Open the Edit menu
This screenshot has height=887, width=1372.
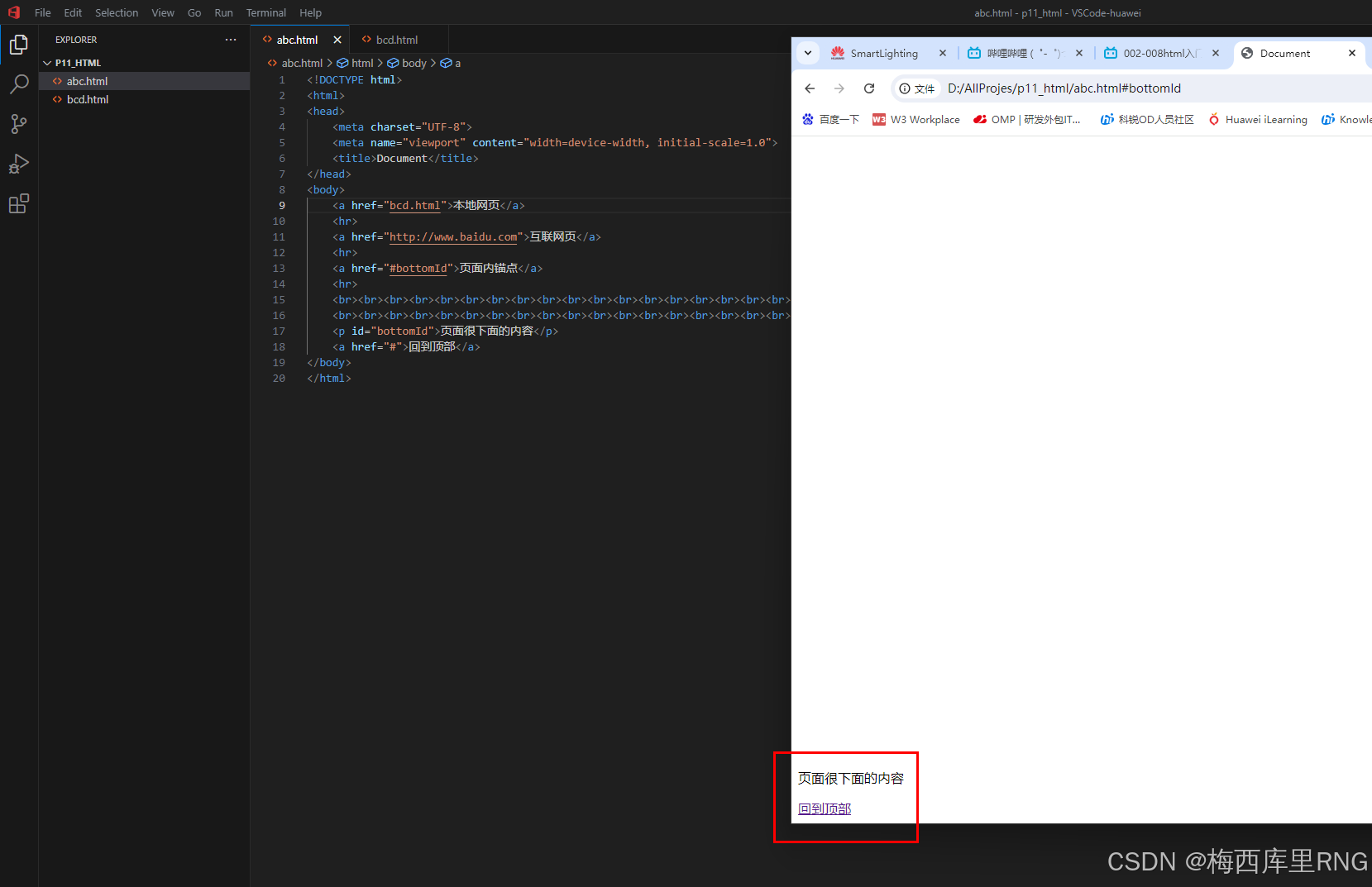(73, 12)
